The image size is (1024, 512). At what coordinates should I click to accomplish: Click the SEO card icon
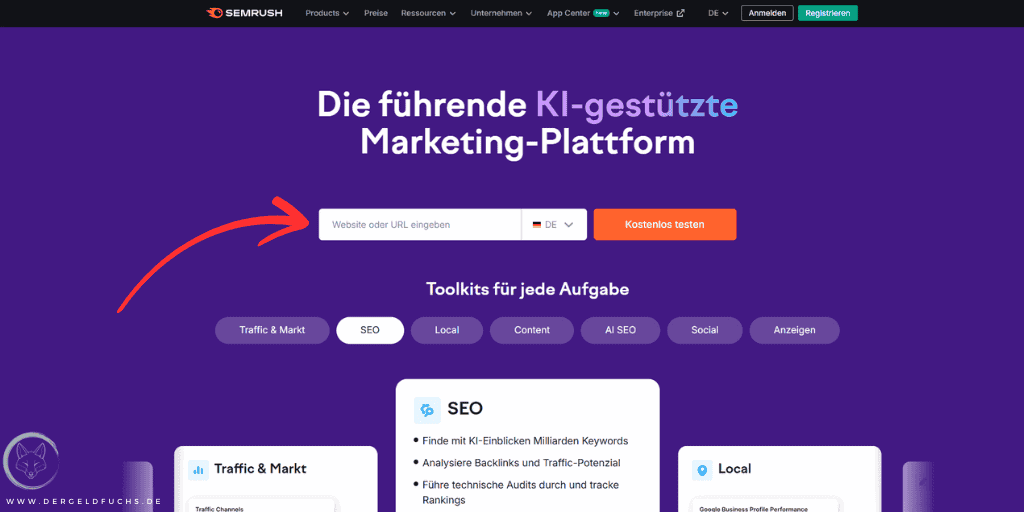tap(427, 410)
